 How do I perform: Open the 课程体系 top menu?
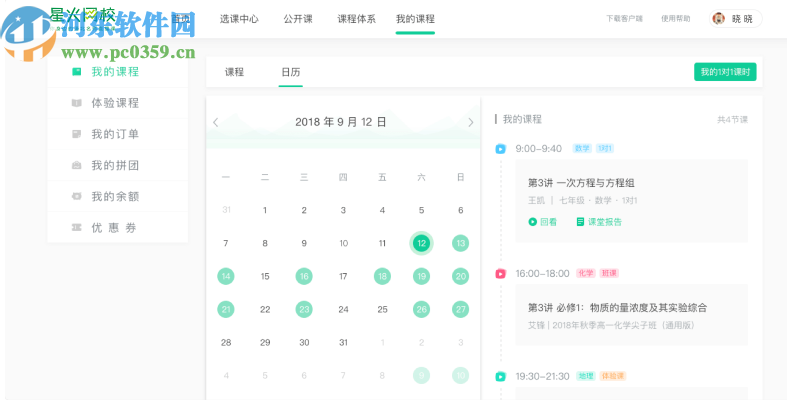click(x=356, y=19)
